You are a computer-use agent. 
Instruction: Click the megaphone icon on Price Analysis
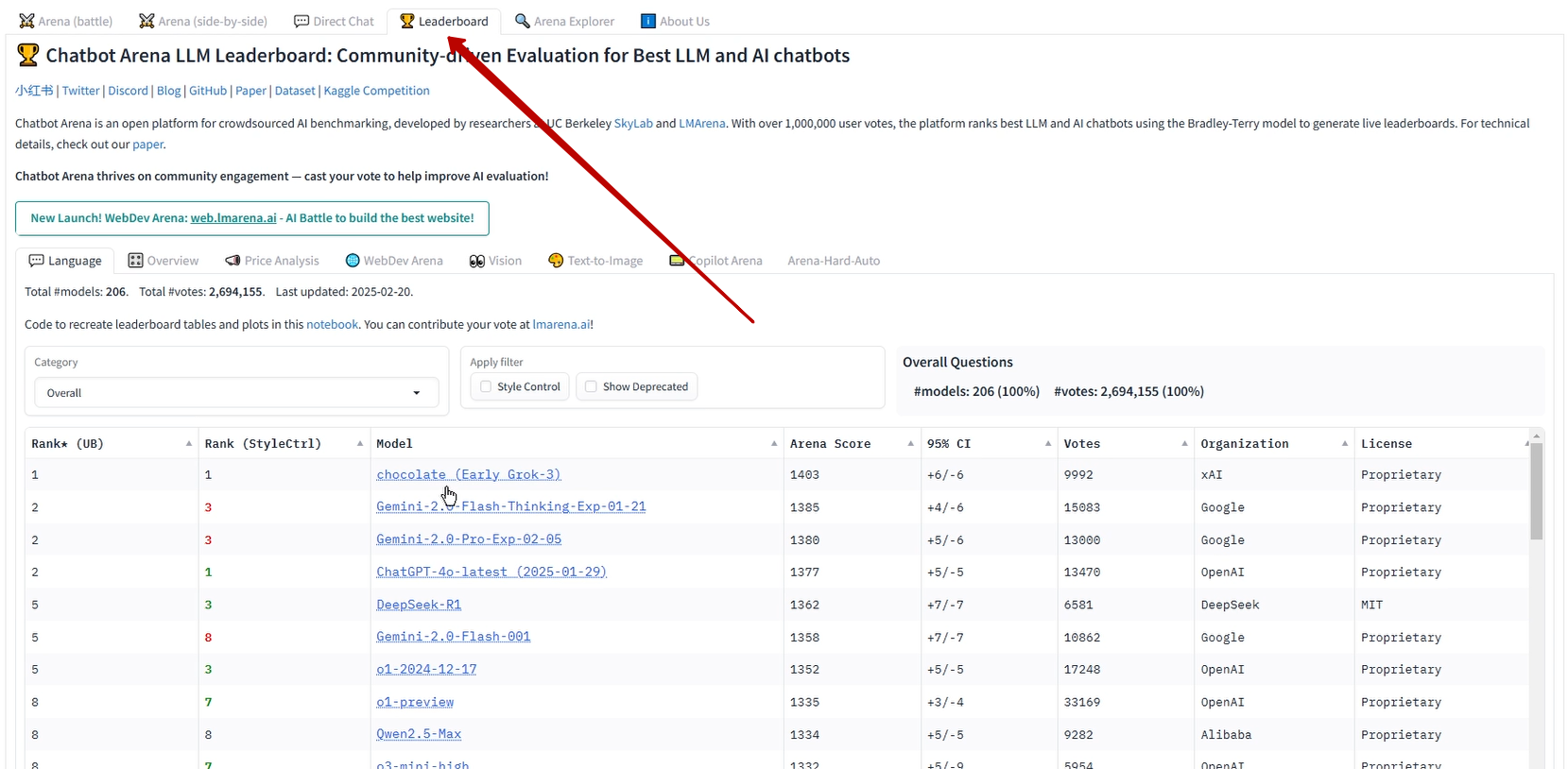[x=233, y=261]
